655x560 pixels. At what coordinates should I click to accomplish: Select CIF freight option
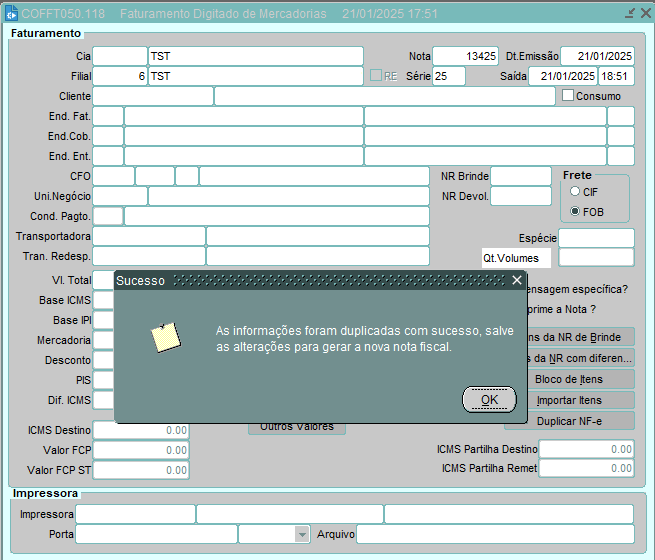[575, 191]
